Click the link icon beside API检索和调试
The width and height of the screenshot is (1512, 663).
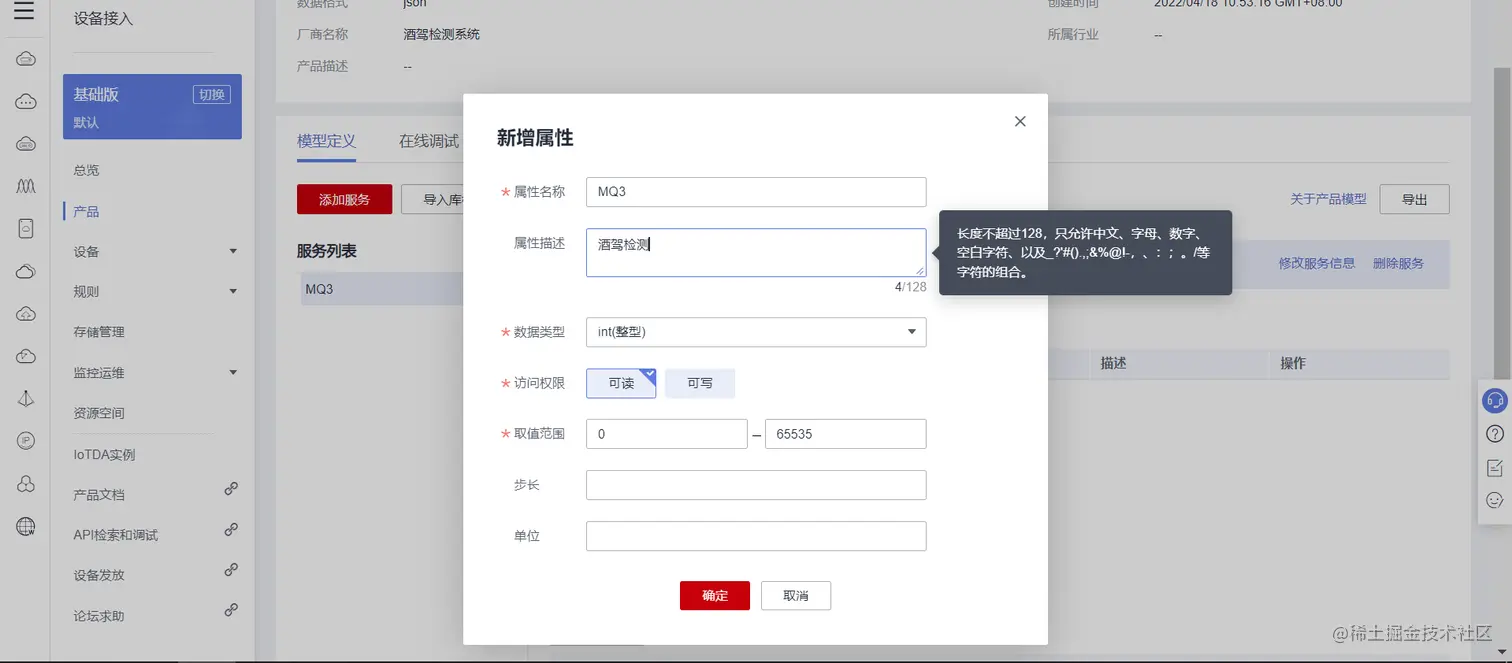click(231, 529)
